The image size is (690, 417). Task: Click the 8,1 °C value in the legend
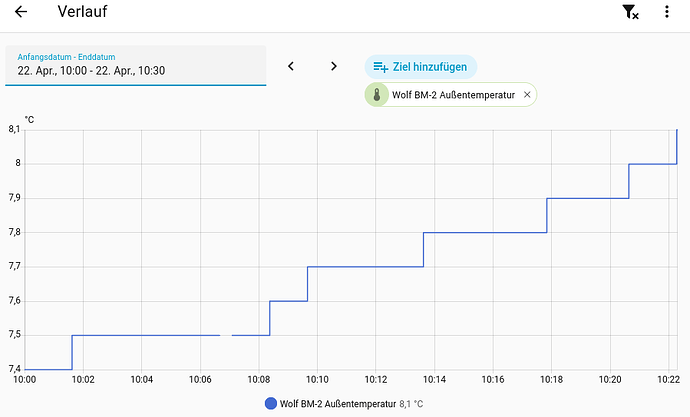coord(411,404)
